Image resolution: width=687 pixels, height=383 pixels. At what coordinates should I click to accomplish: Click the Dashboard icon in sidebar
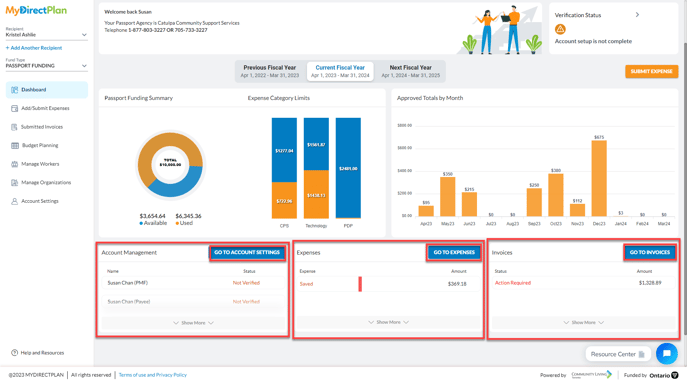click(14, 90)
